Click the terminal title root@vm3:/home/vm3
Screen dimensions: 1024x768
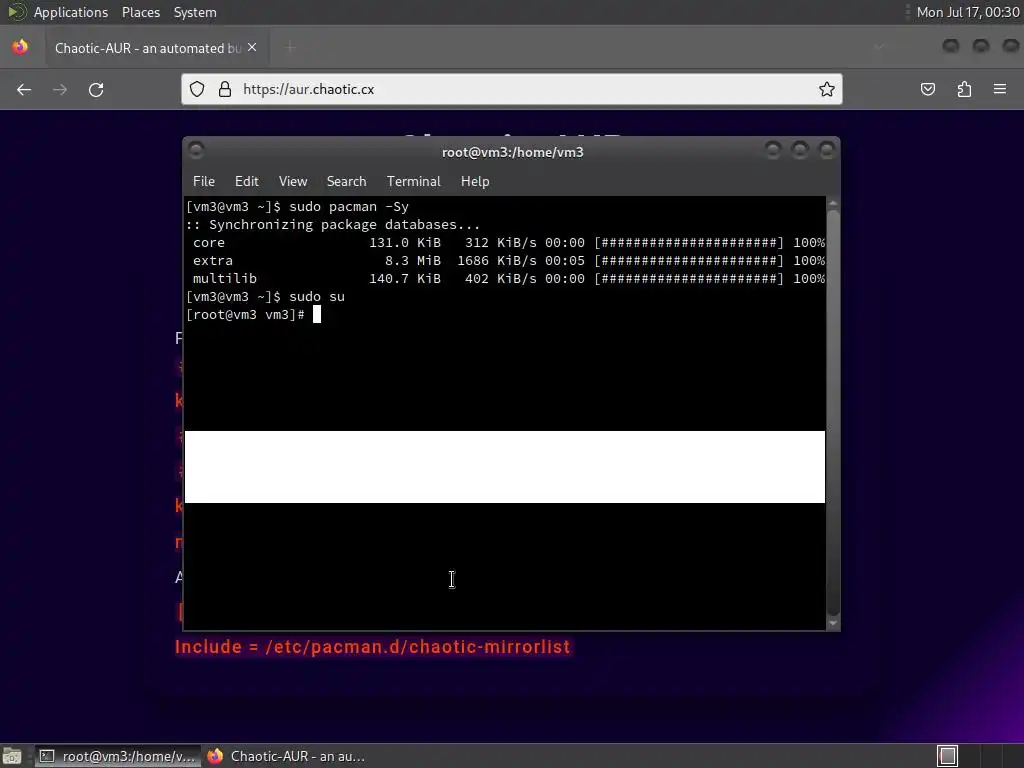coord(513,152)
